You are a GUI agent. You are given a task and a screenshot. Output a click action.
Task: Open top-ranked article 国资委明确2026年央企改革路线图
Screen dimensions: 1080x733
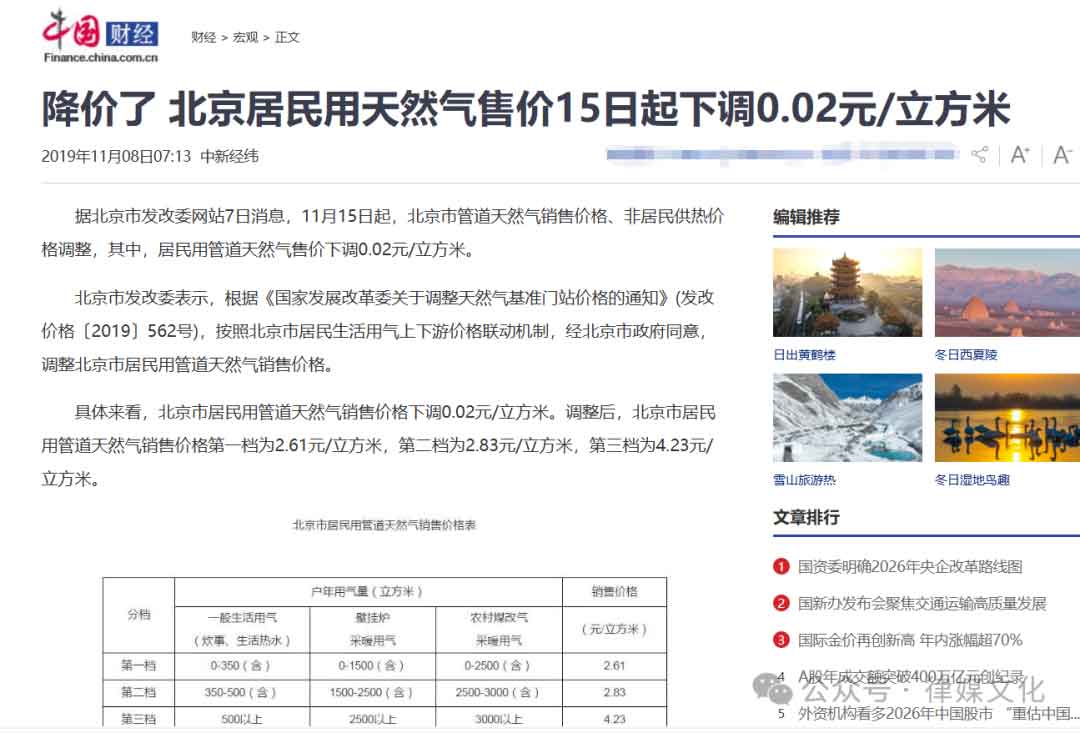click(910, 567)
